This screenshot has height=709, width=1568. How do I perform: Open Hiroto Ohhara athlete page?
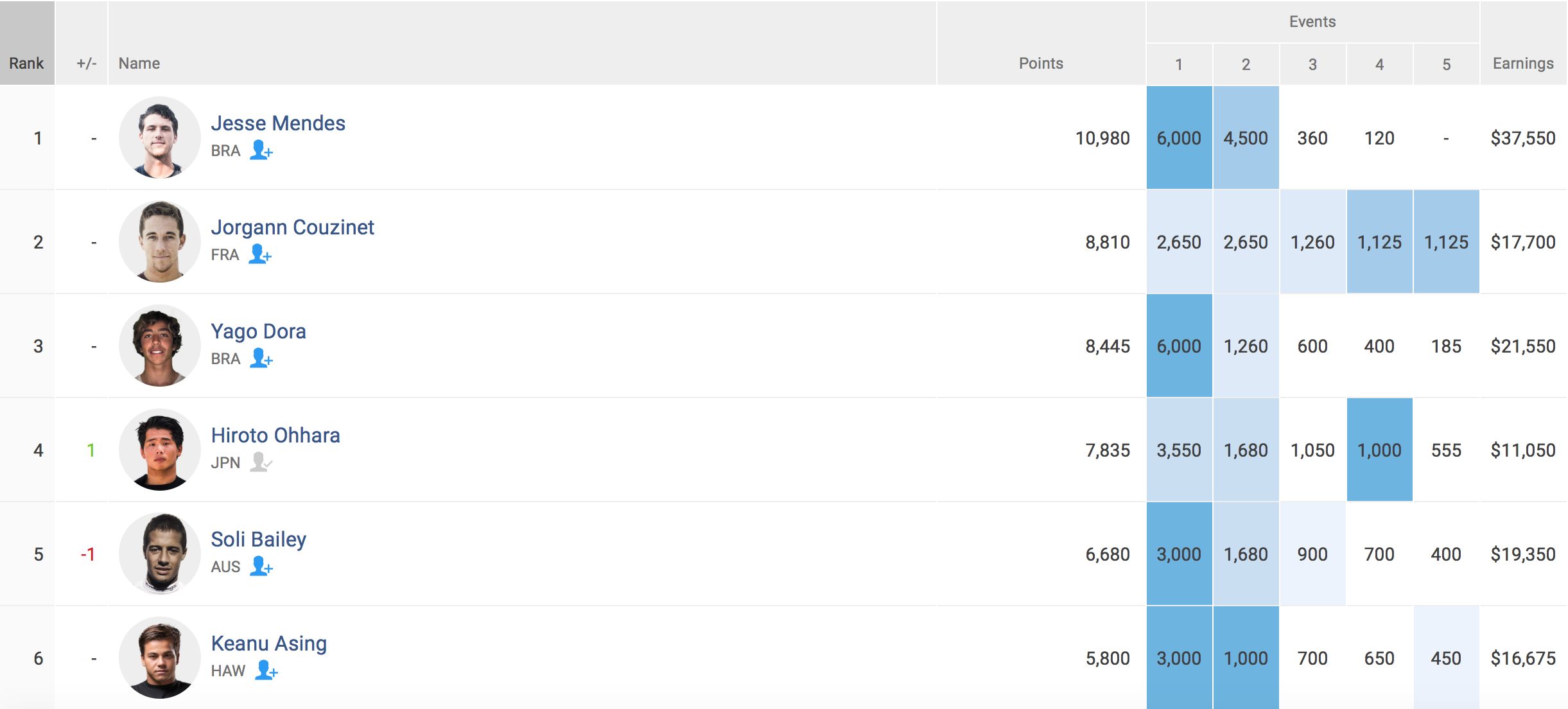tap(275, 435)
